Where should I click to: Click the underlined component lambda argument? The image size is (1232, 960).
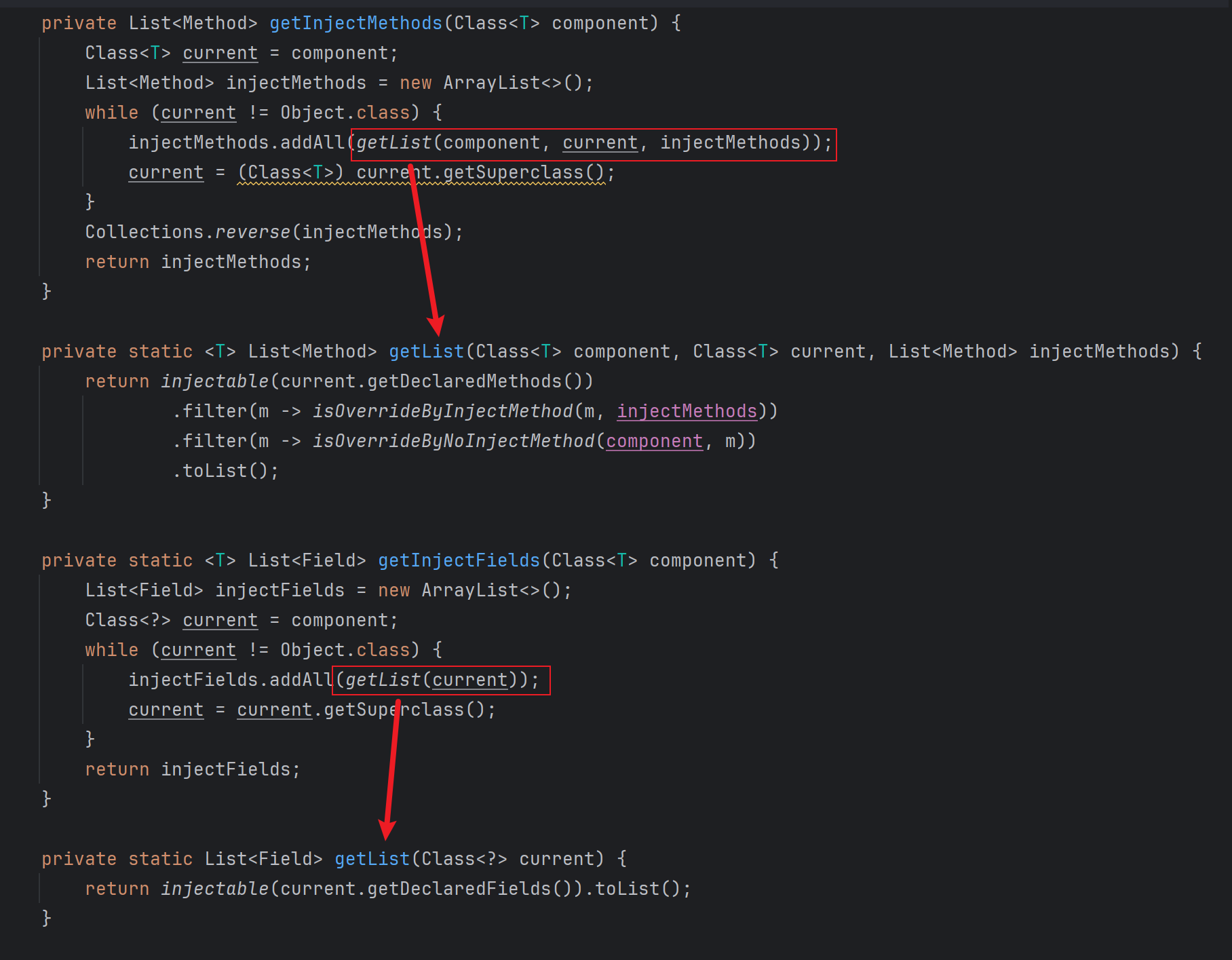[654, 441]
